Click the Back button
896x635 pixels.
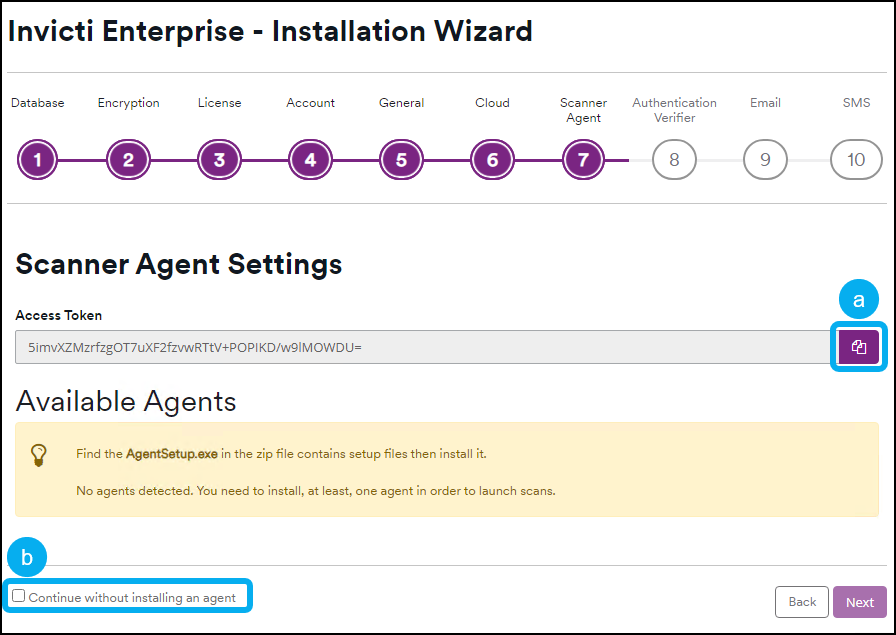pyautogui.click(x=802, y=602)
